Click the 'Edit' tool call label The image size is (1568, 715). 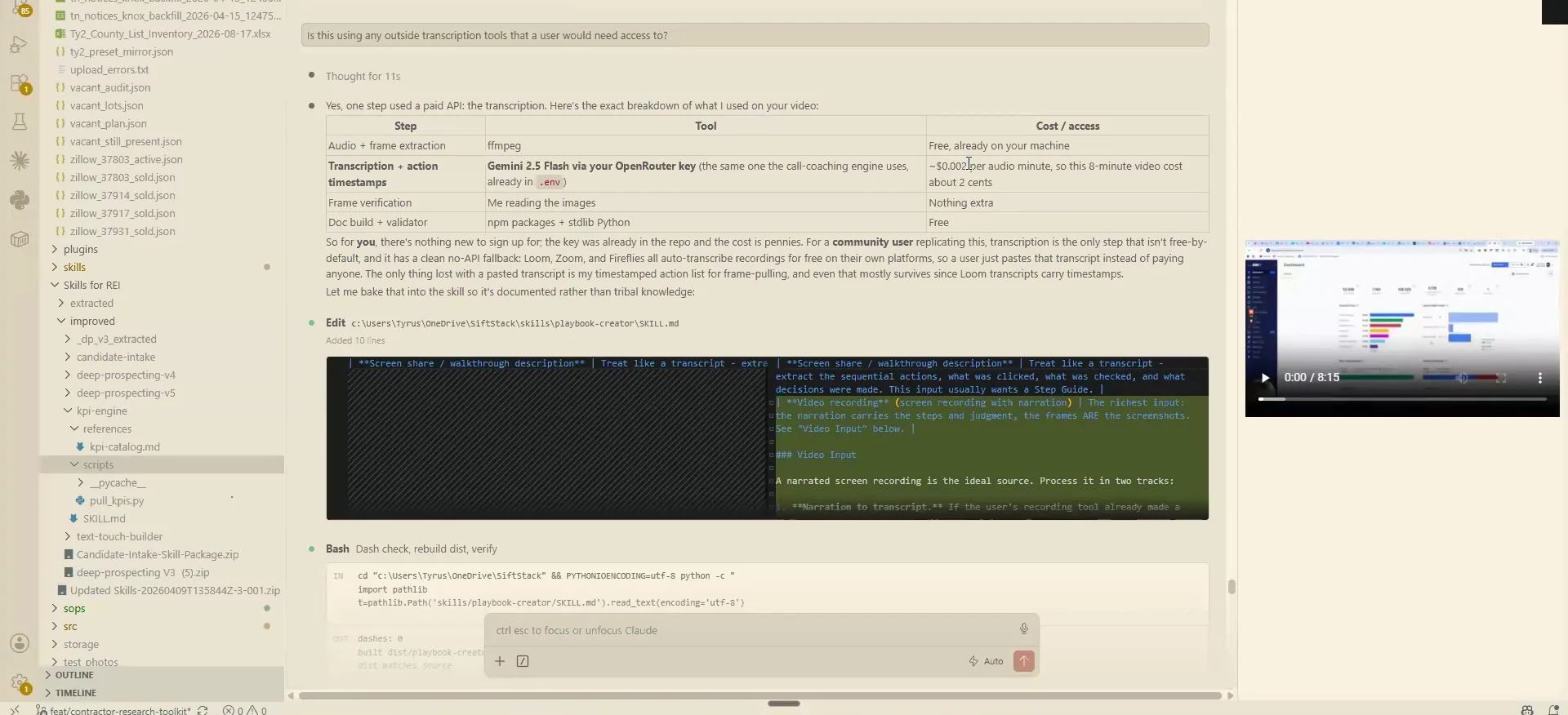pyautogui.click(x=336, y=322)
